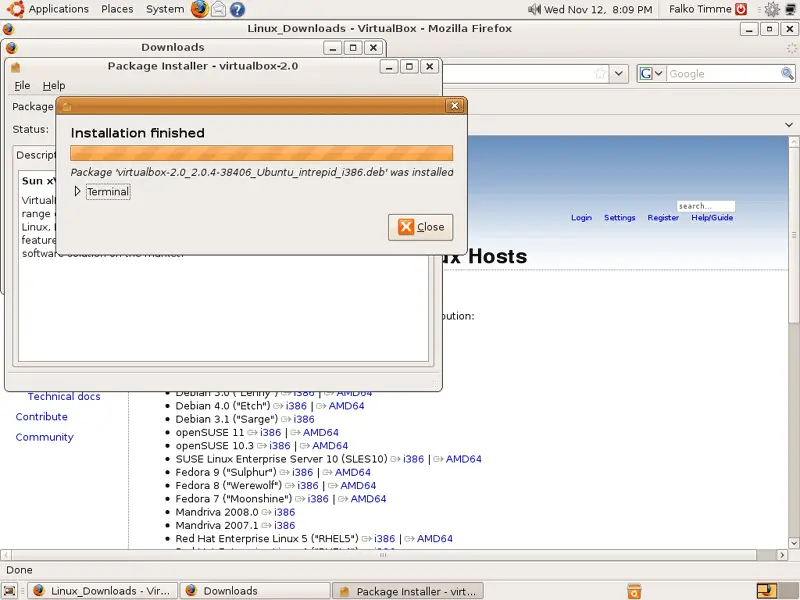Click the page's vertical scrollbar thumb
This screenshot has width=800, height=600.
[793, 235]
